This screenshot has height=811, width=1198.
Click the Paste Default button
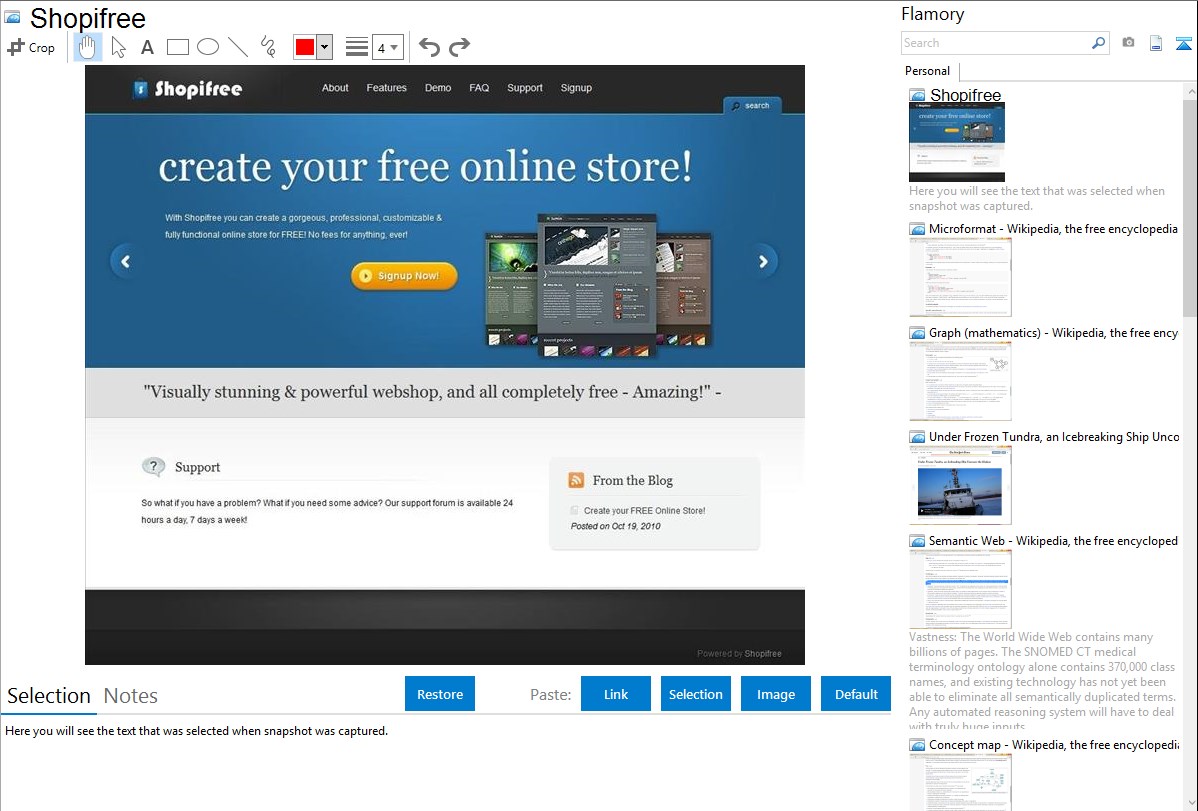click(856, 694)
